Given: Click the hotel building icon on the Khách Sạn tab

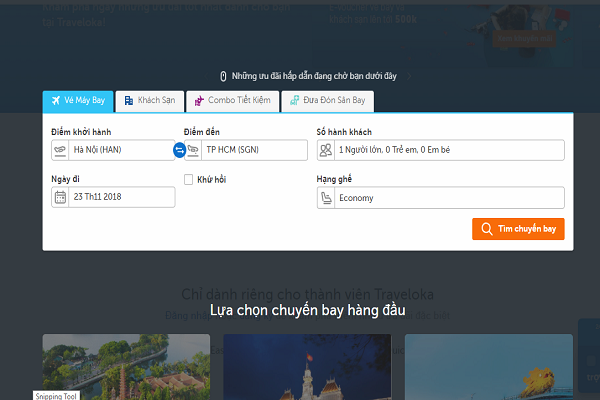Looking at the screenshot, I should point(129,101).
